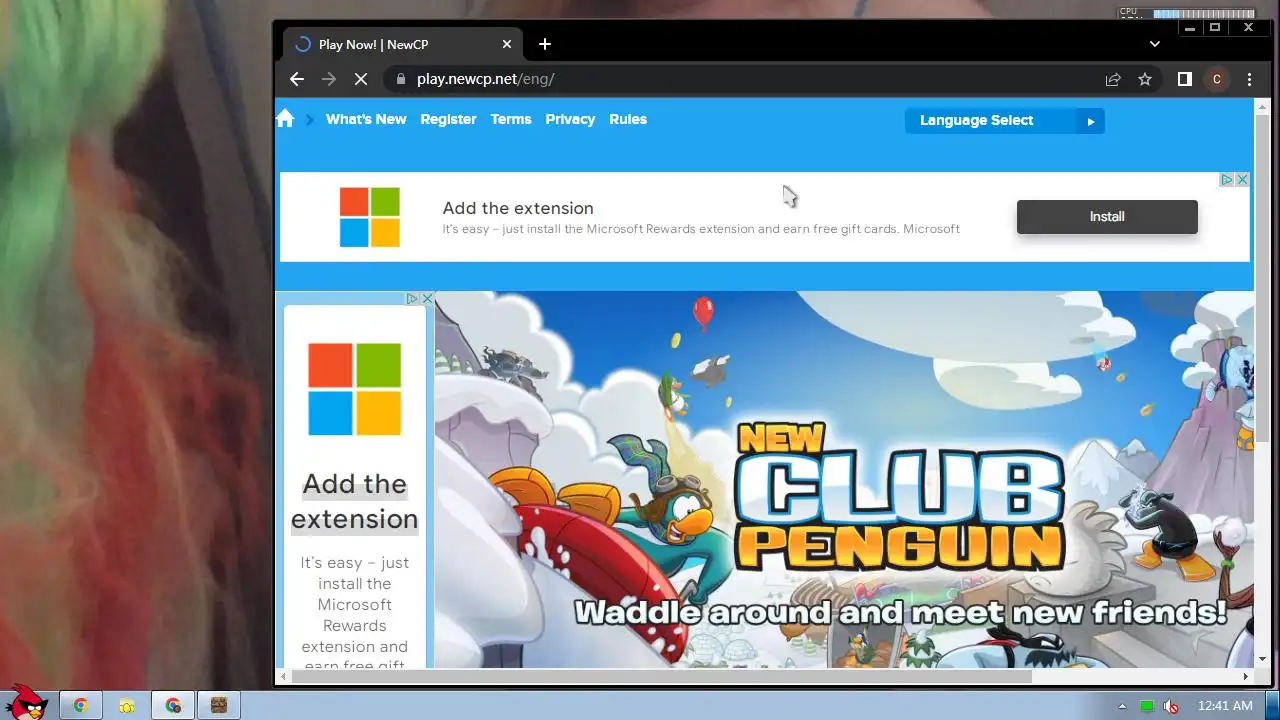Close the Play Now! NewCP tab

[506, 44]
